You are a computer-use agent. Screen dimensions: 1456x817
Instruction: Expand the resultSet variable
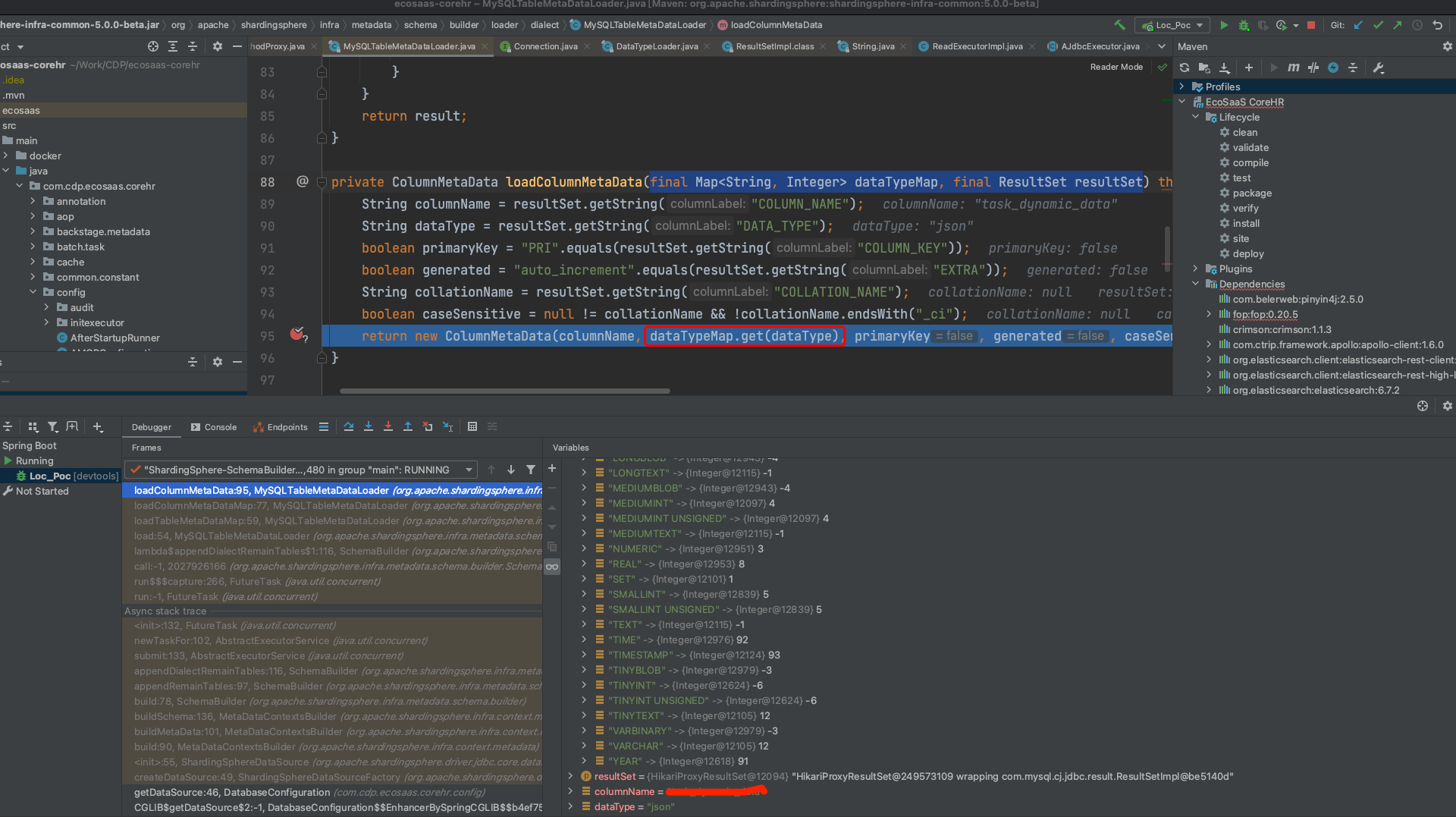[570, 776]
